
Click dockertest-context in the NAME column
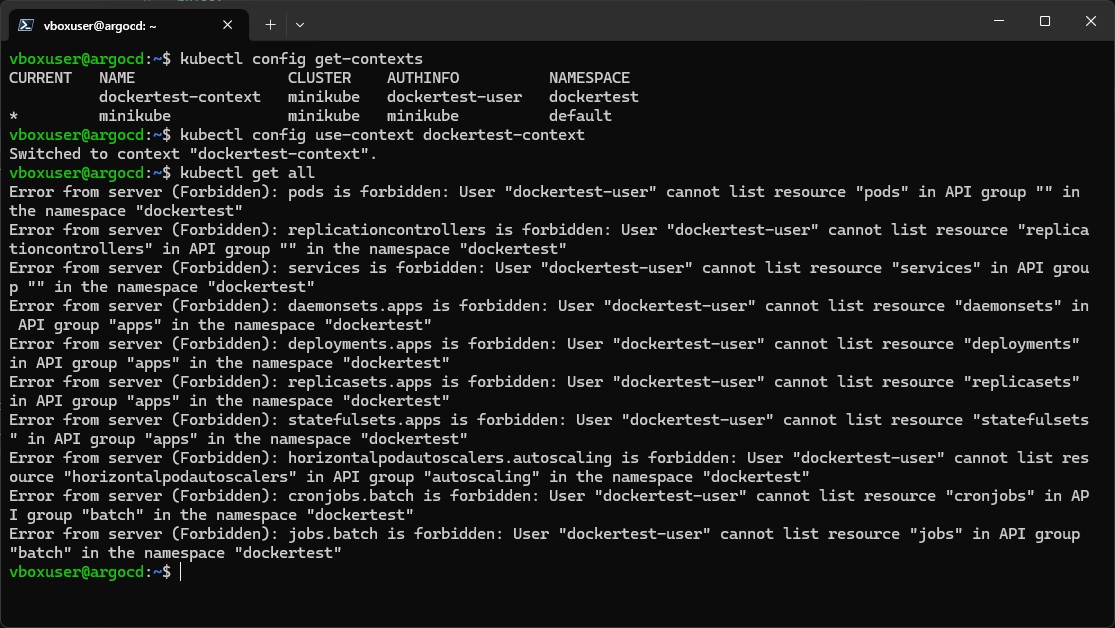click(180, 97)
